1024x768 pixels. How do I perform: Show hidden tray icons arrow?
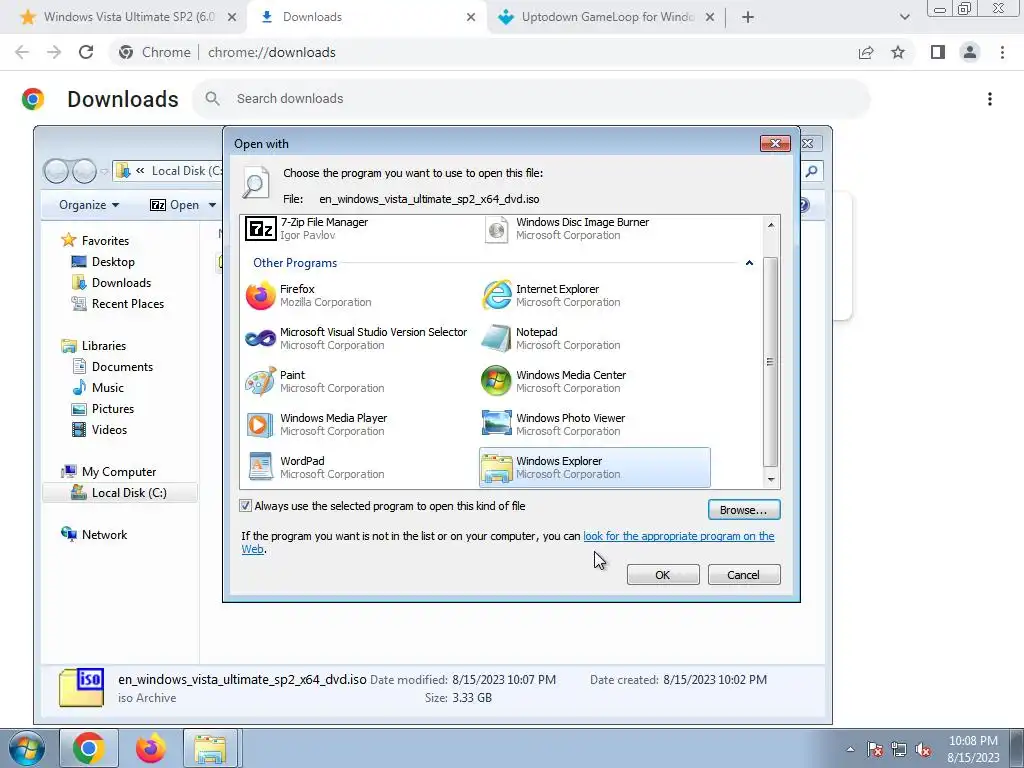pos(850,749)
